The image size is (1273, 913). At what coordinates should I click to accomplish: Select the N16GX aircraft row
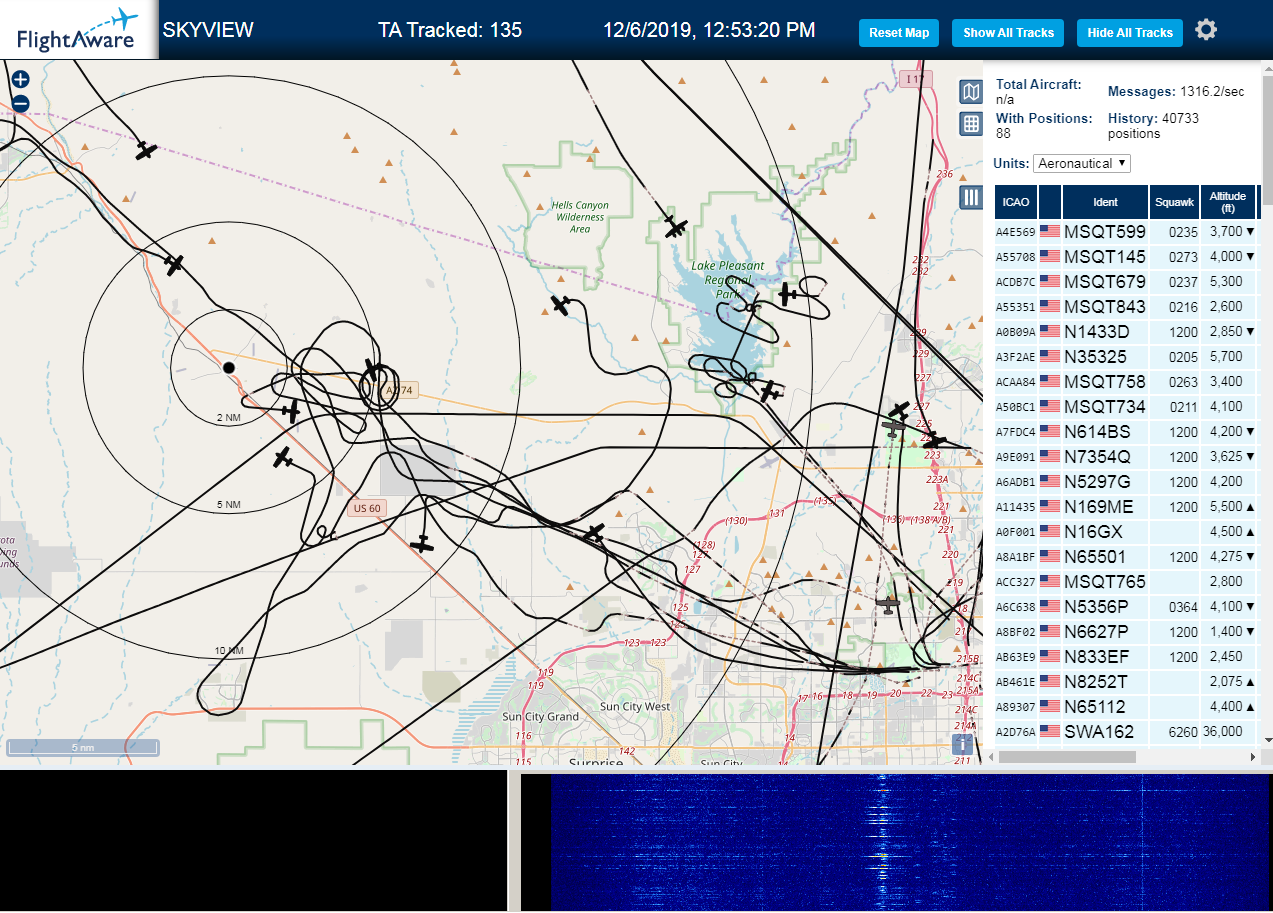pyautogui.click(x=1125, y=532)
